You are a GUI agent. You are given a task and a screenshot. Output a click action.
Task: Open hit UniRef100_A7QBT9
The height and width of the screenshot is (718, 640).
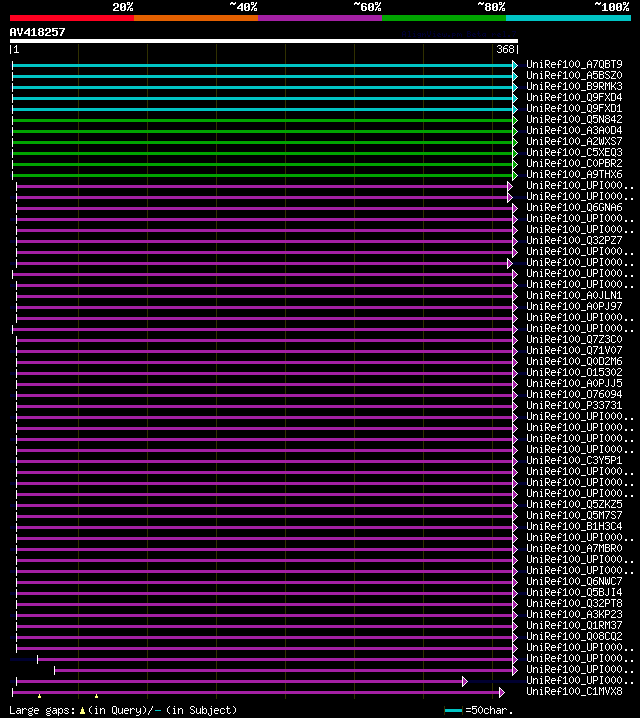574,64
